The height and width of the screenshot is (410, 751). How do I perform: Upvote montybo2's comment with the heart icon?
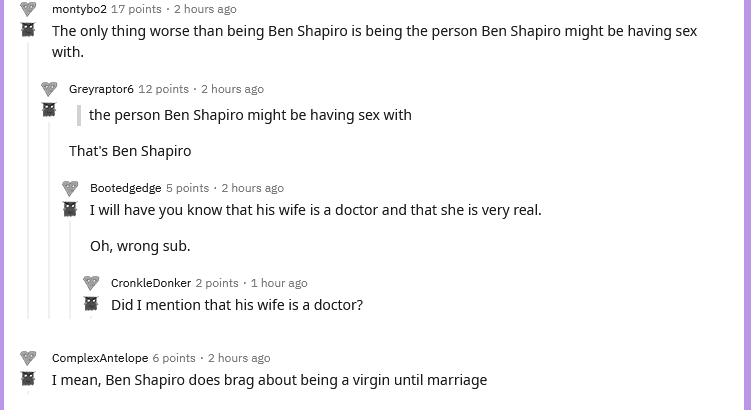coord(28,9)
